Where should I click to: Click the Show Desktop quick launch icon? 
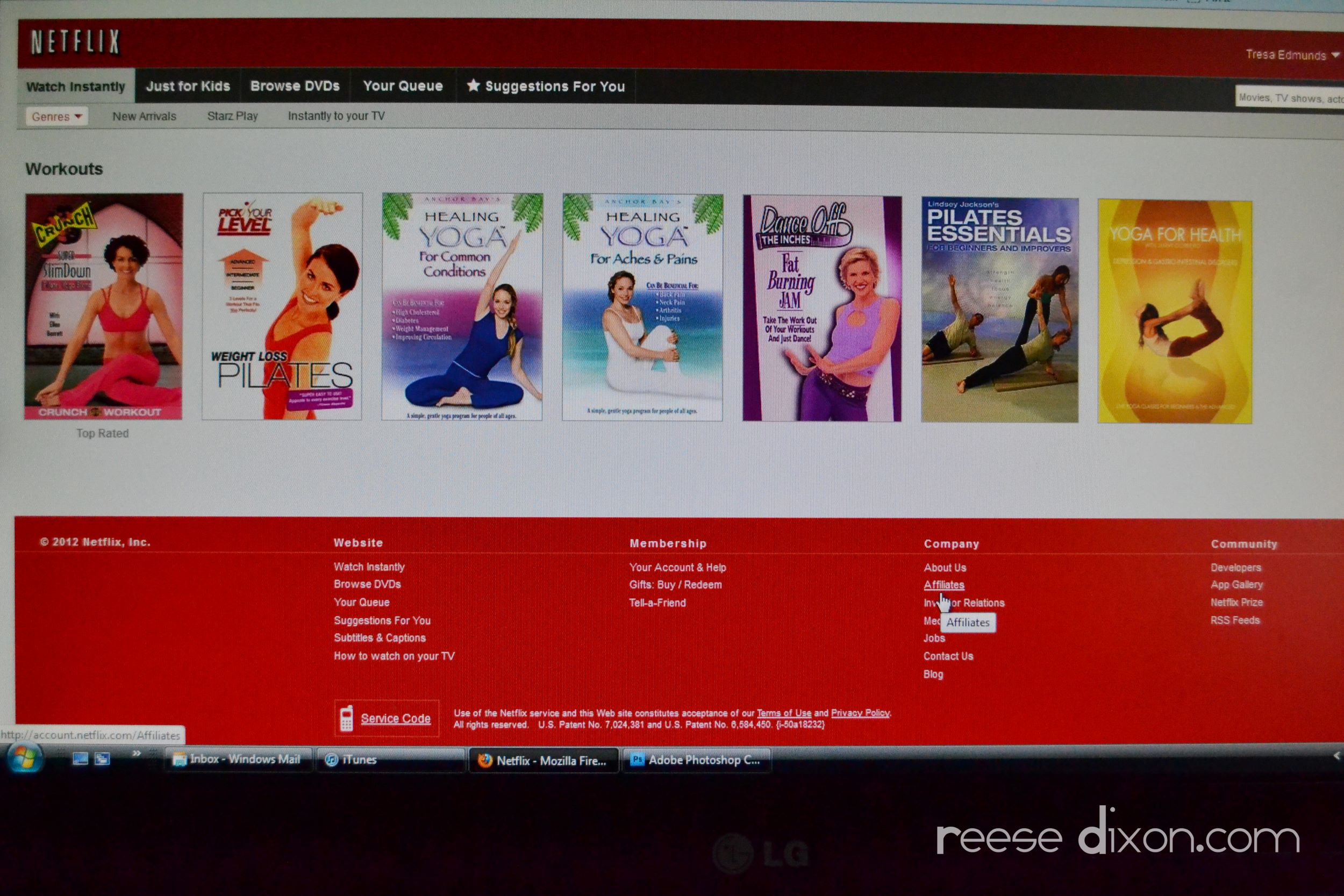(80, 759)
